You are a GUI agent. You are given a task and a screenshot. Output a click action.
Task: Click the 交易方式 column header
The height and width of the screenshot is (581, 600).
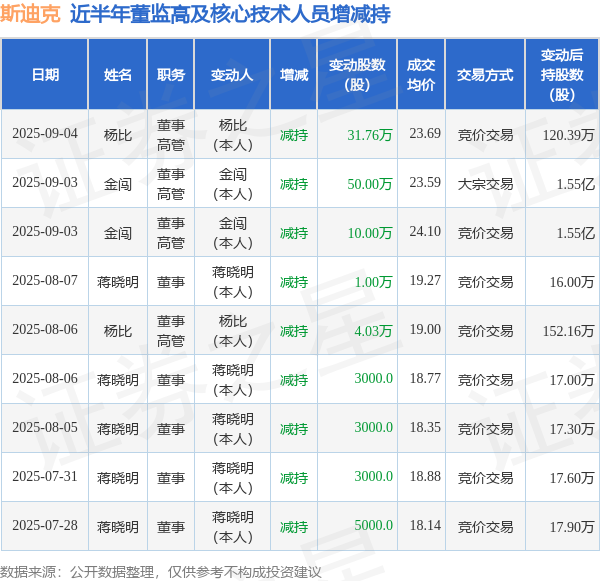[485, 75]
